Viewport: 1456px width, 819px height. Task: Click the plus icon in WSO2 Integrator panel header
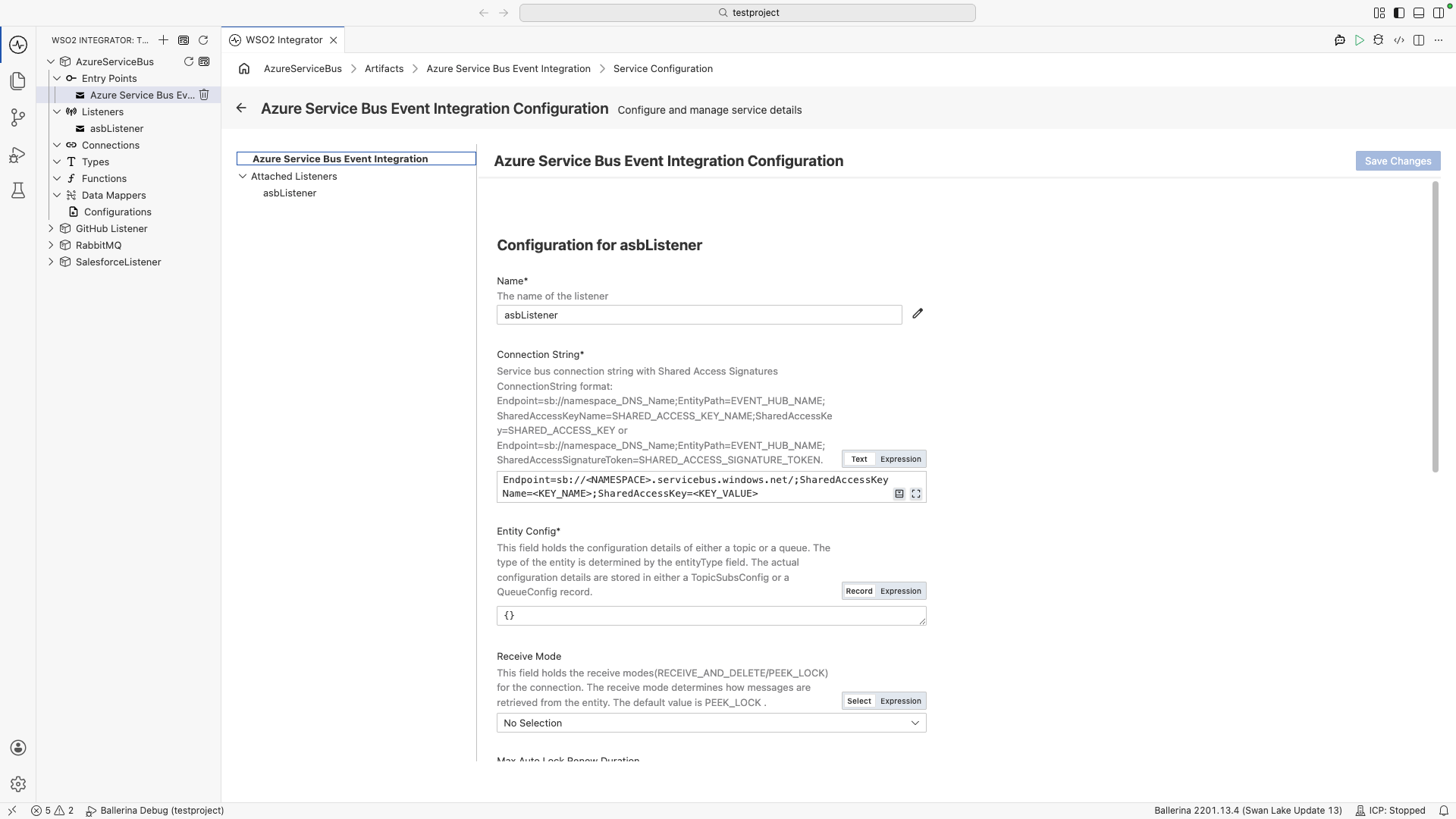click(163, 40)
